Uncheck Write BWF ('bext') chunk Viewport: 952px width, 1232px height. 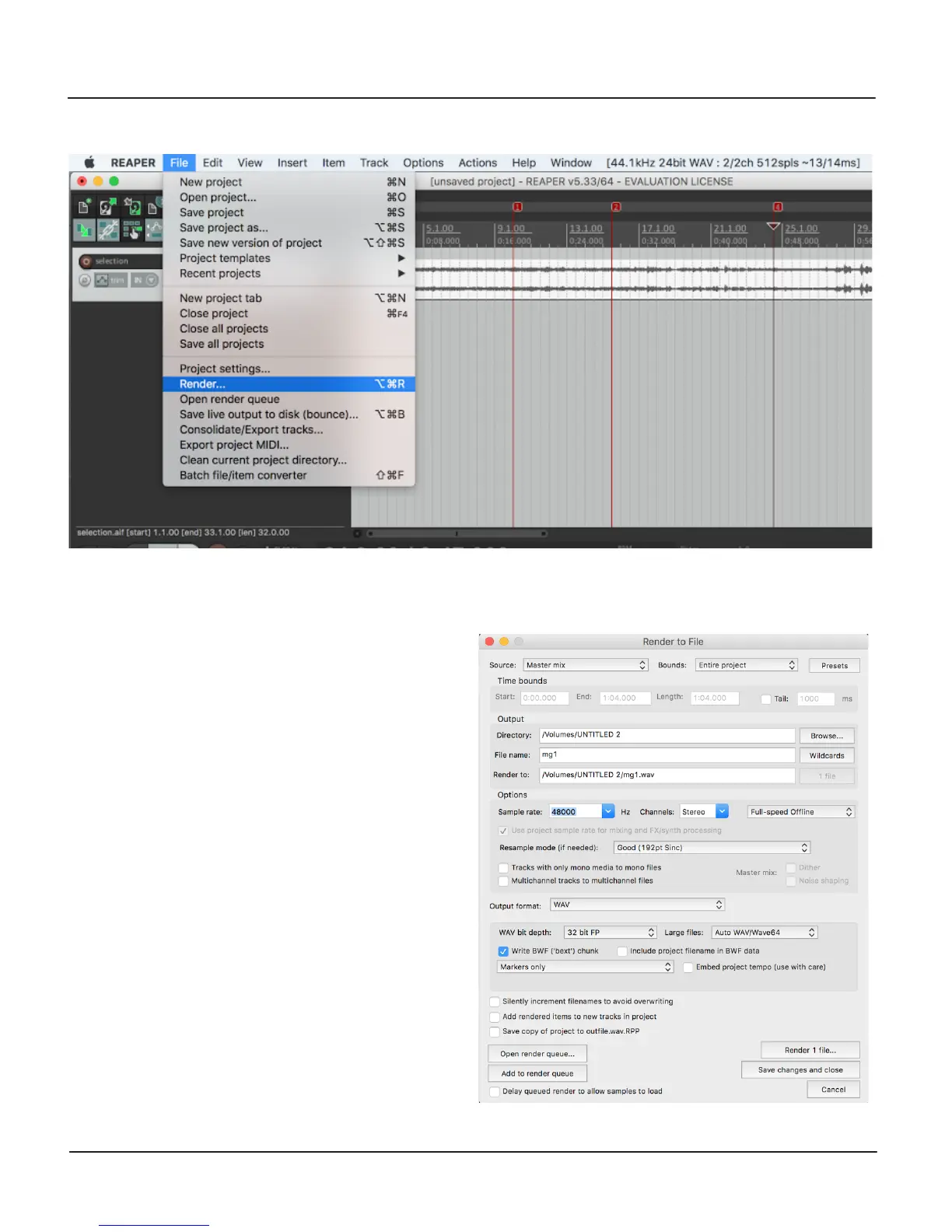point(503,951)
